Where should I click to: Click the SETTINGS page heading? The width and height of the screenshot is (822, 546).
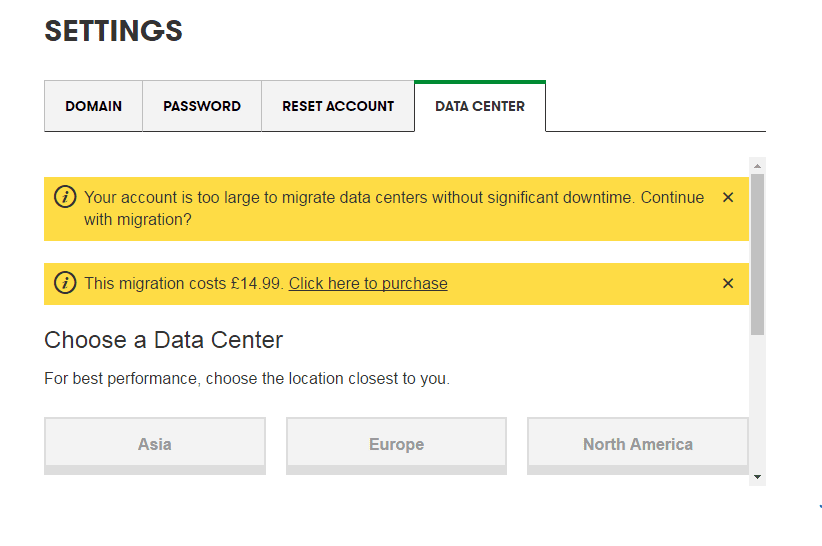coord(113,31)
